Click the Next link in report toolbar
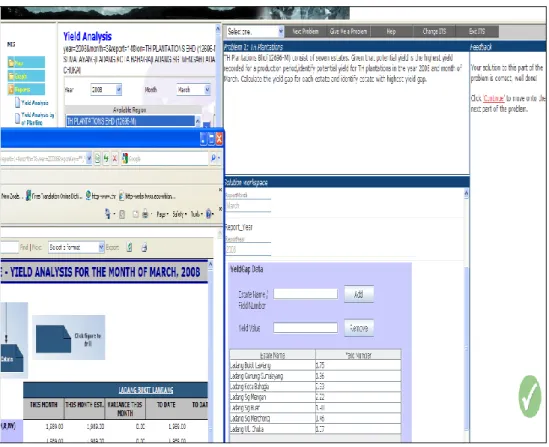Screen dimensions: 549x447 tap(37, 247)
